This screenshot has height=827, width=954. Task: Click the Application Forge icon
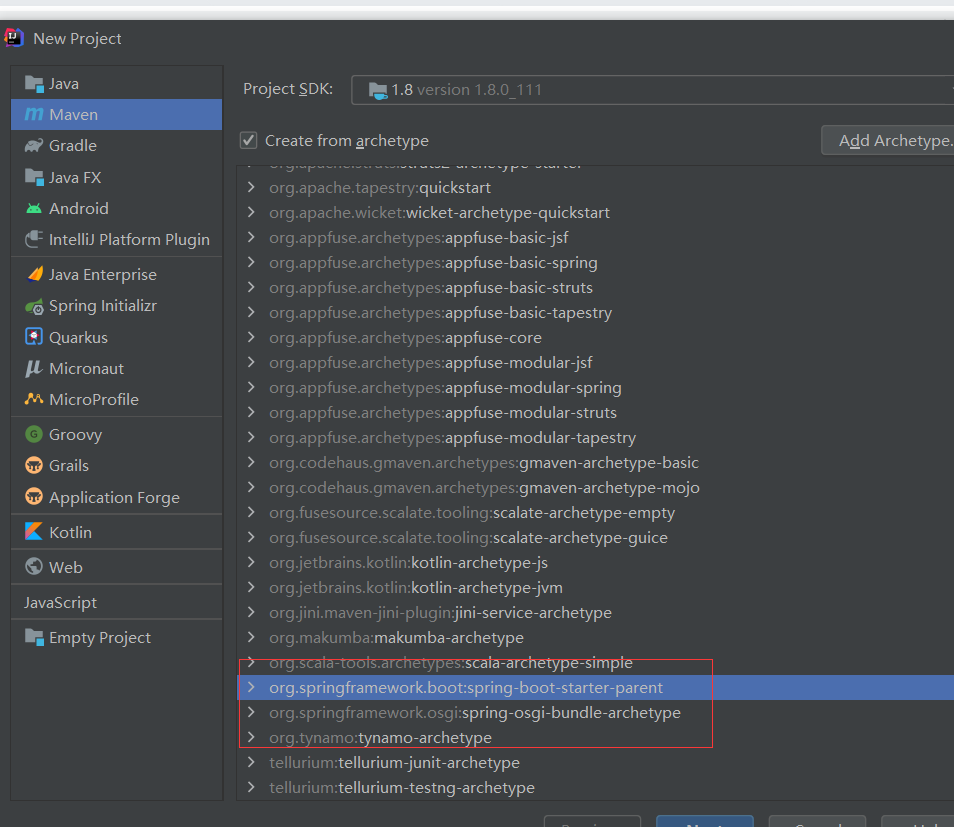click(x=34, y=497)
